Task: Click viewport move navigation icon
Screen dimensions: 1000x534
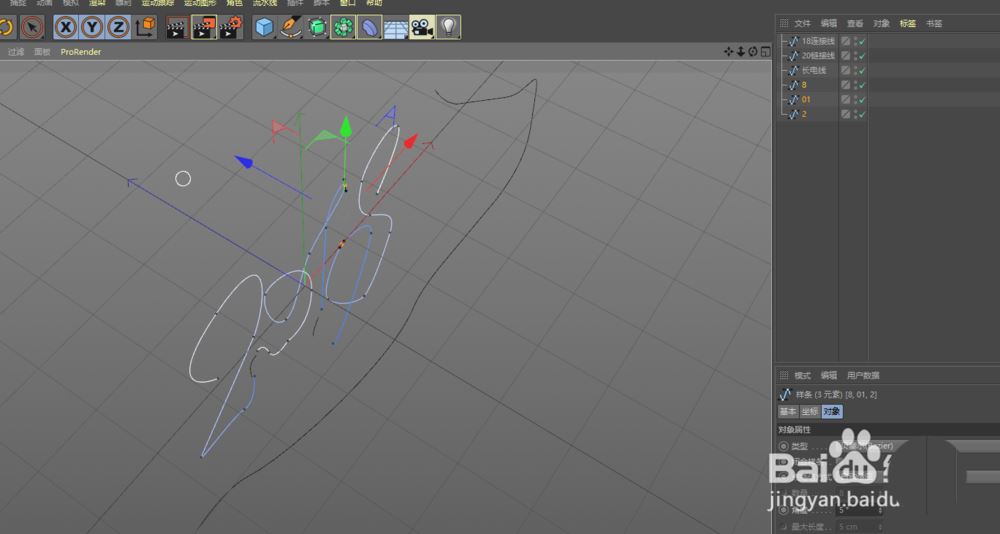Action: (x=728, y=52)
